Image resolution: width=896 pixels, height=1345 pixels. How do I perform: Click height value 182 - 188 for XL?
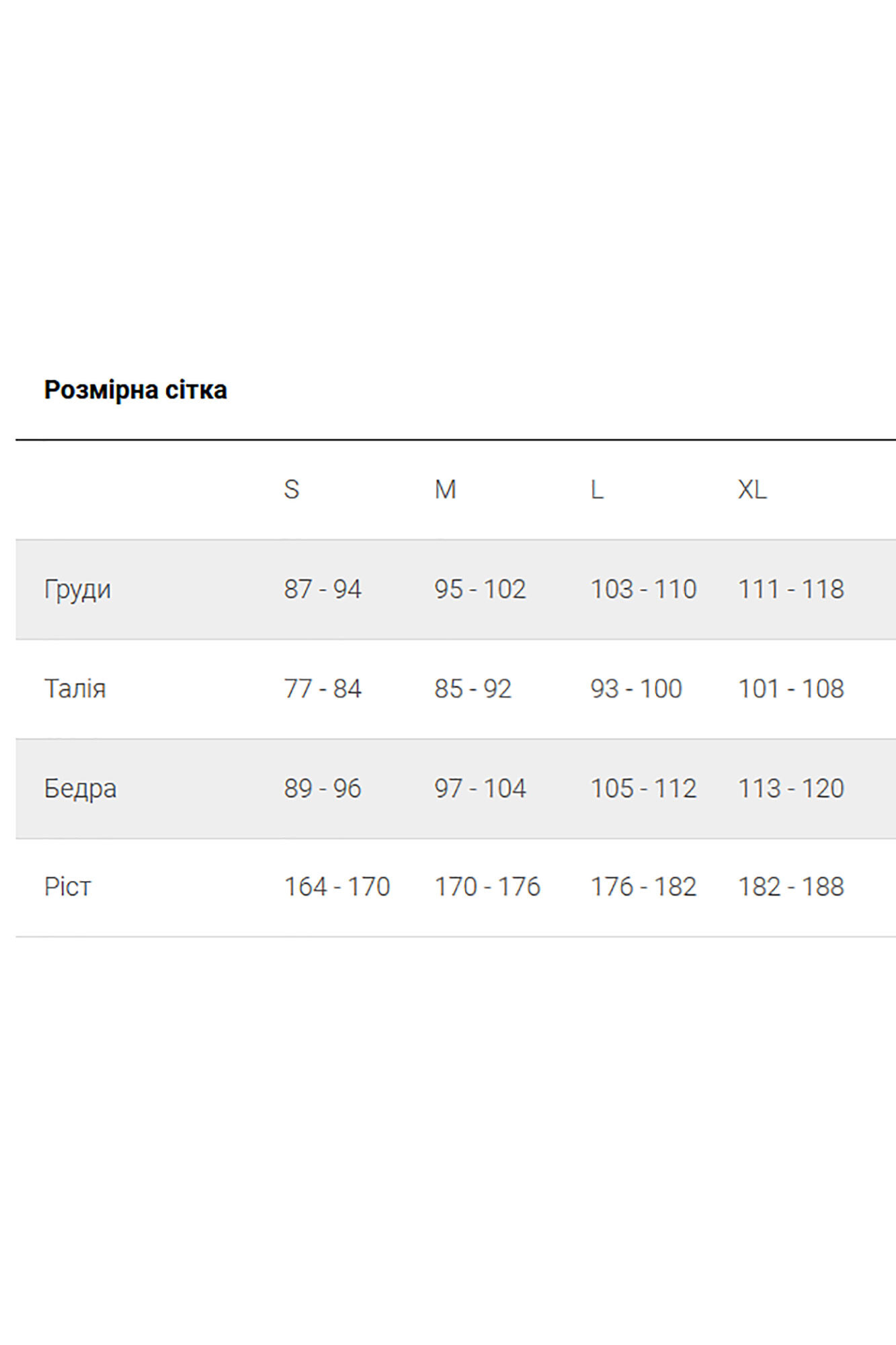pyautogui.click(x=791, y=887)
